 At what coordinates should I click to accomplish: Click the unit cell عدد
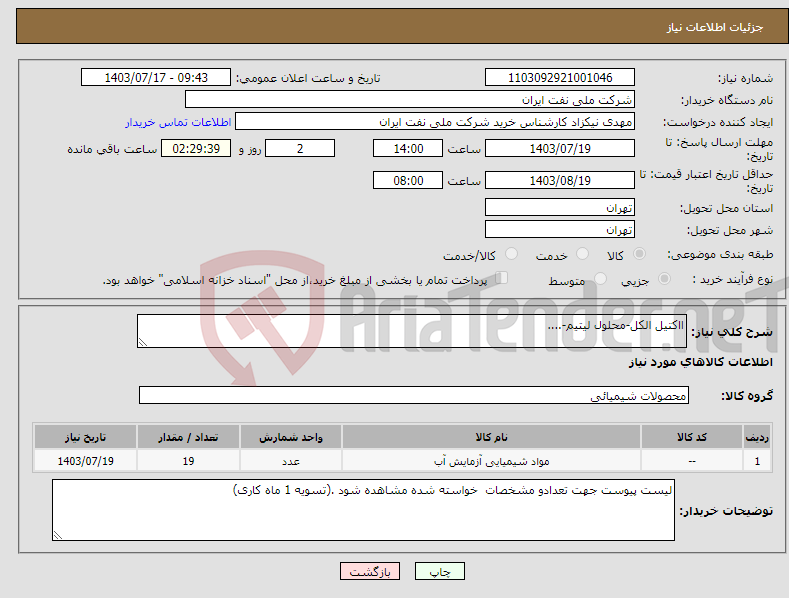[x=291, y=461]
